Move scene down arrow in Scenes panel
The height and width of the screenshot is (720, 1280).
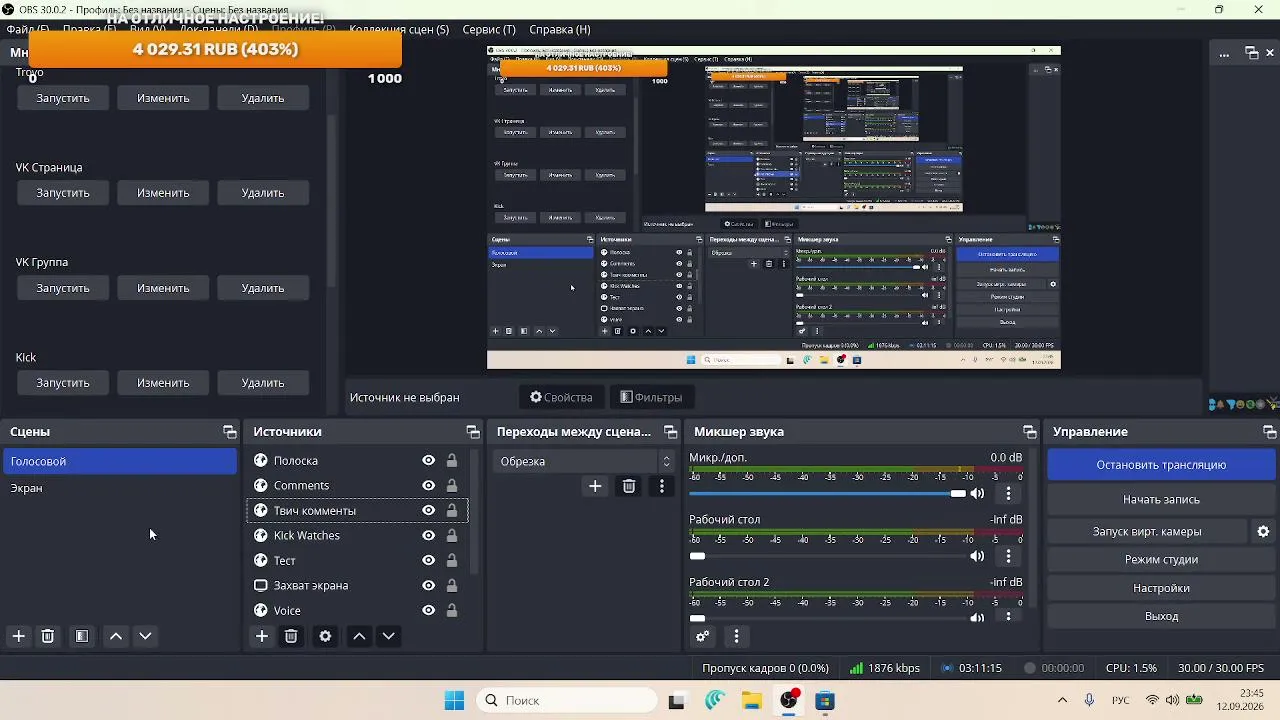[x=145, y=636]
